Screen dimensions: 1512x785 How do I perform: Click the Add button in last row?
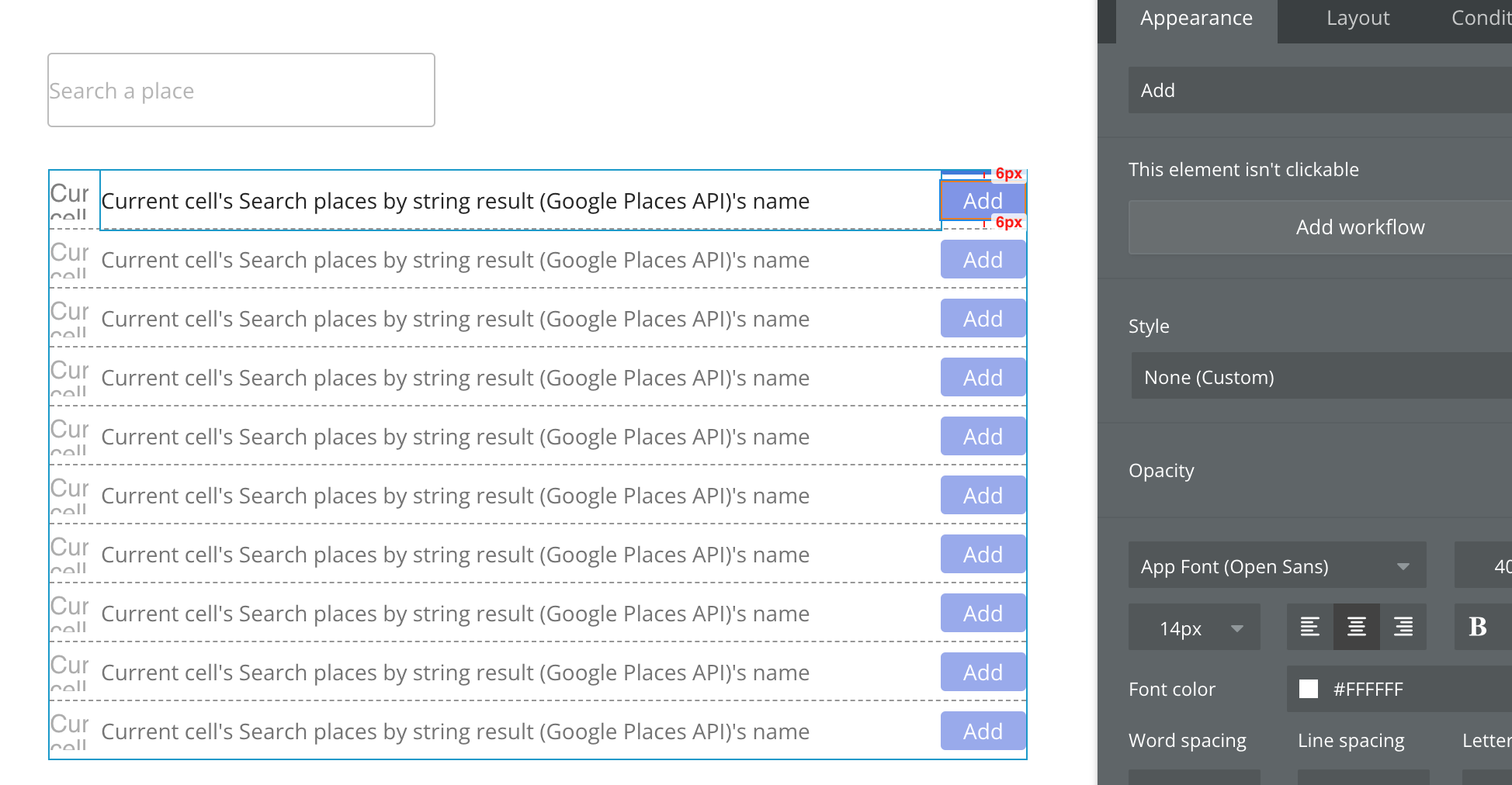coord(983,731)
